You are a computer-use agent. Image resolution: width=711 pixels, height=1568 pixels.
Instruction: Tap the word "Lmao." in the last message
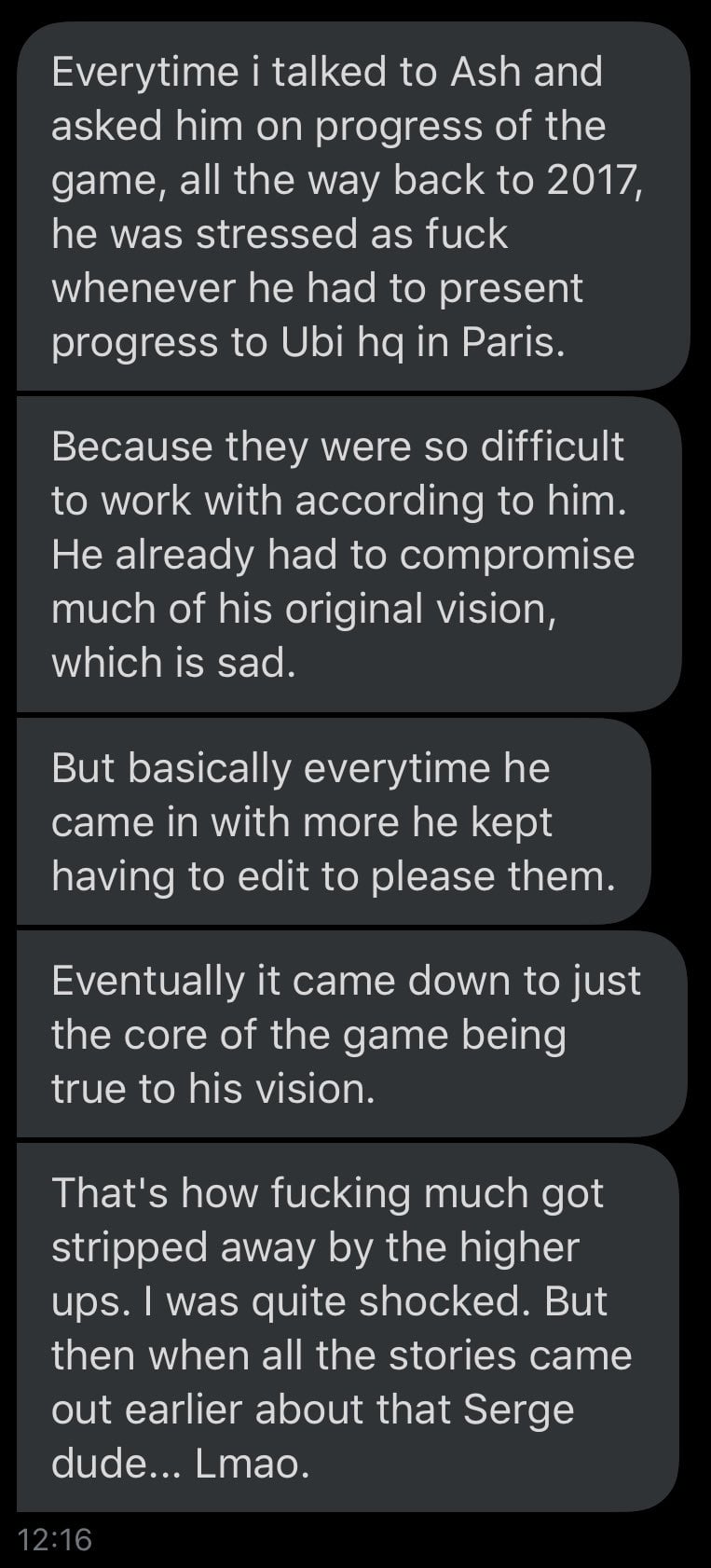click(x=252, y=1463)
